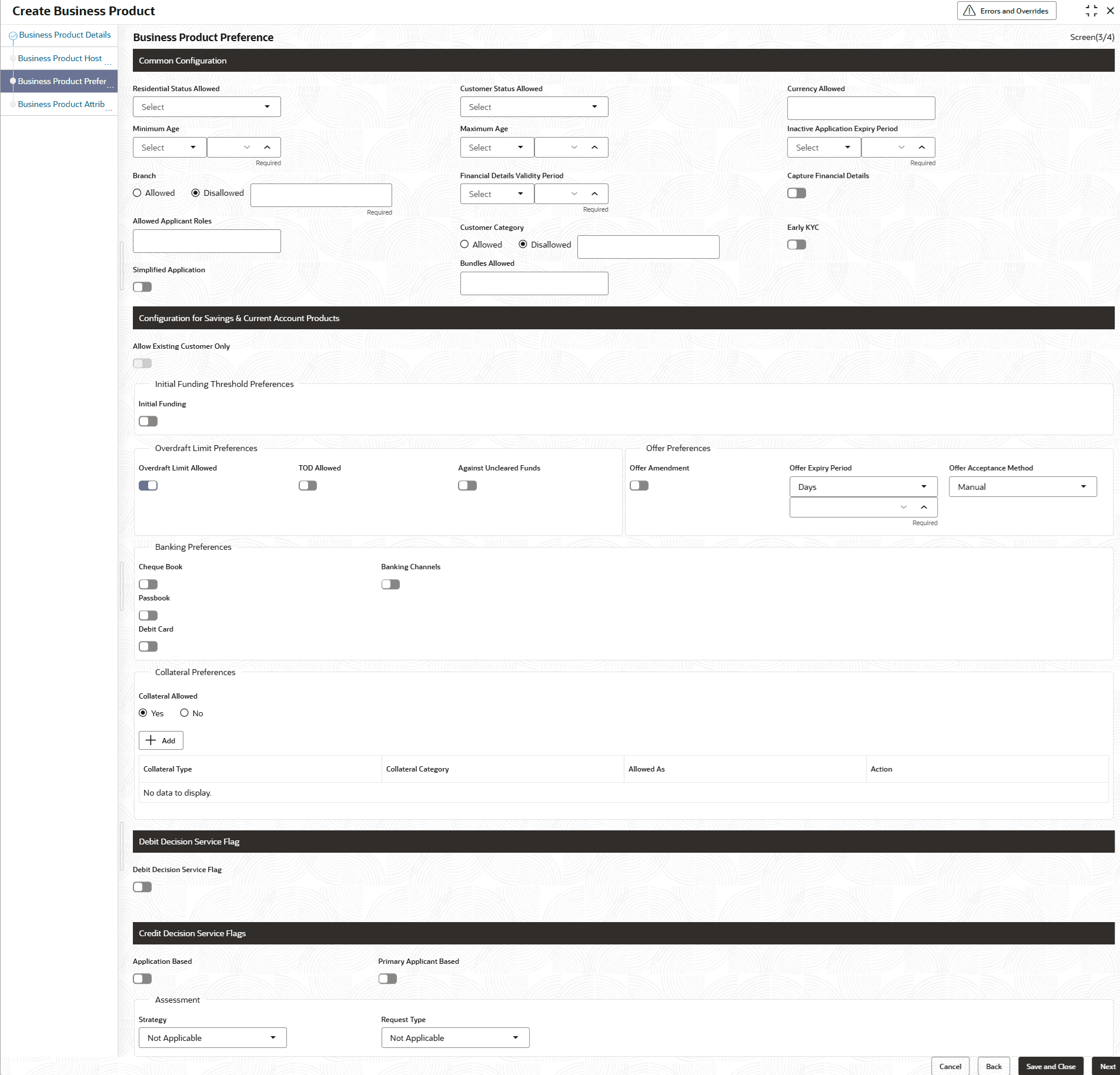Click the Currency Allowed input field

click(x=861, y=108)
